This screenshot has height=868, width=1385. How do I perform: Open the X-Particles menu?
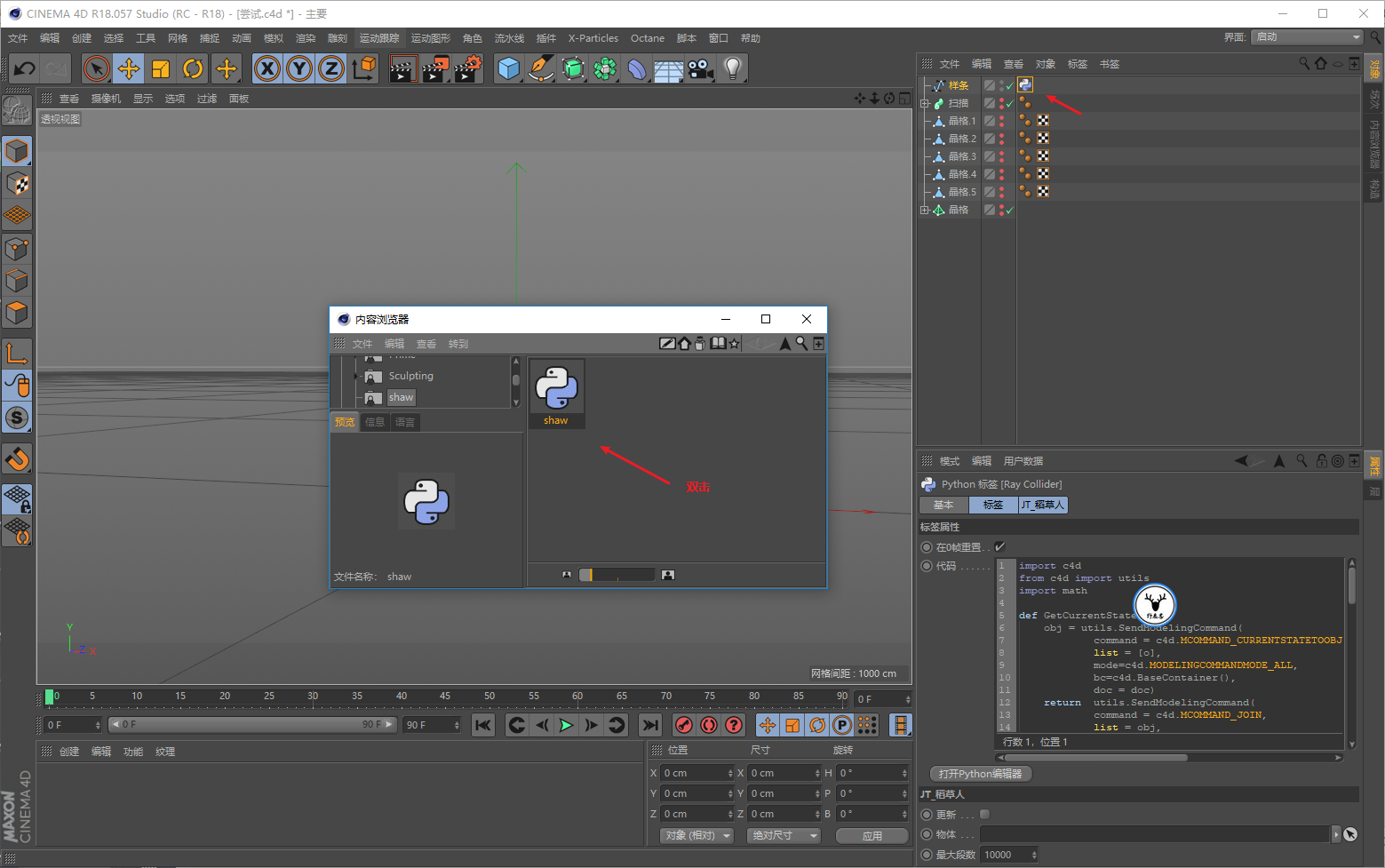pos(593,38)
